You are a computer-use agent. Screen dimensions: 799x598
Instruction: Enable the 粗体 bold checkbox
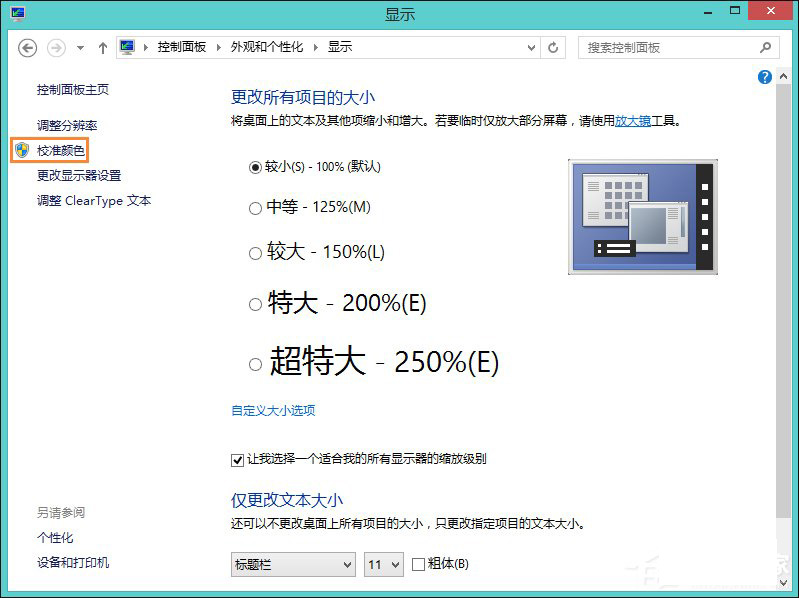(x=419, y=565)
